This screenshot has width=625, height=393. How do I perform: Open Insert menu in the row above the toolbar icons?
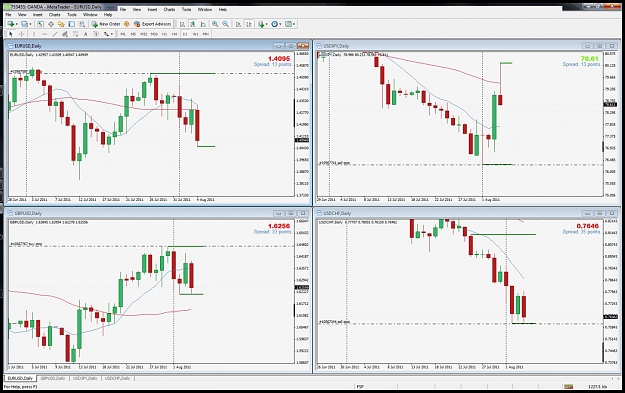37,14
